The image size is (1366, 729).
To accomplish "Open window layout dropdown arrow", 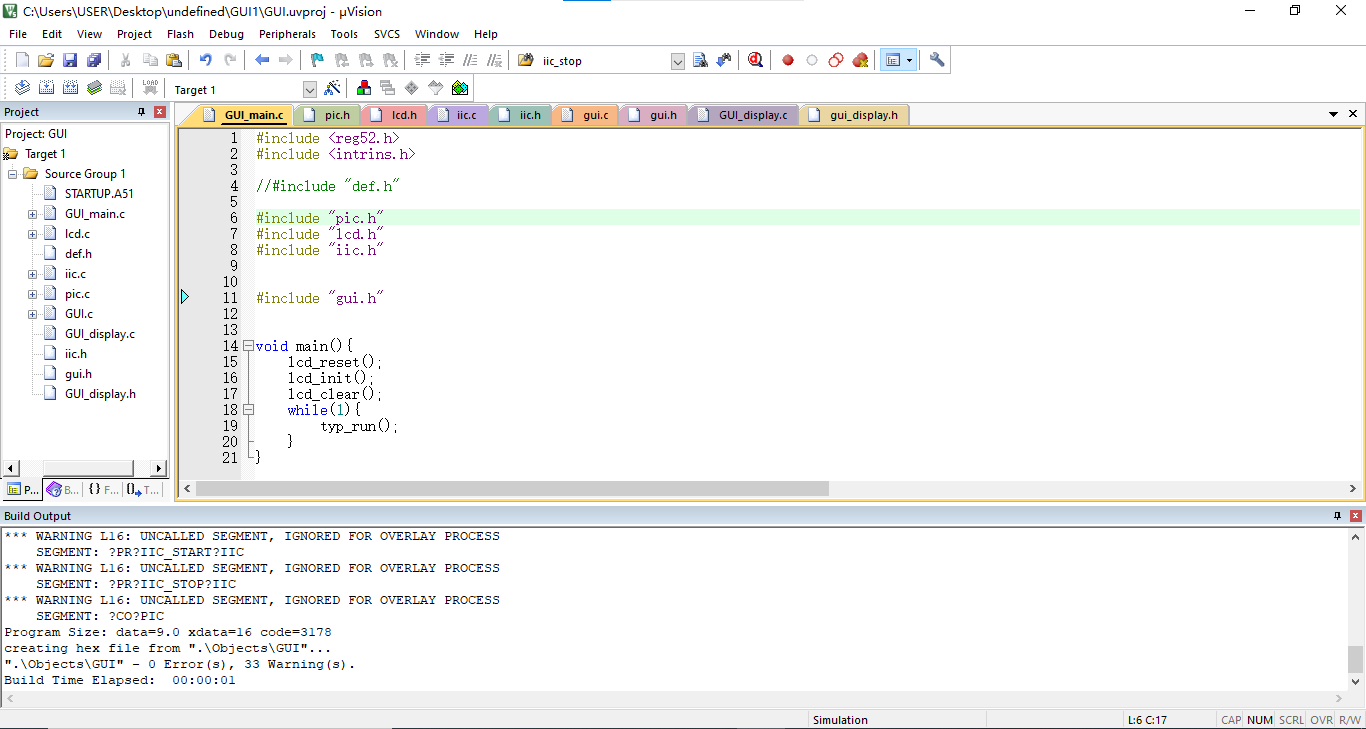I will click(909, 60).
